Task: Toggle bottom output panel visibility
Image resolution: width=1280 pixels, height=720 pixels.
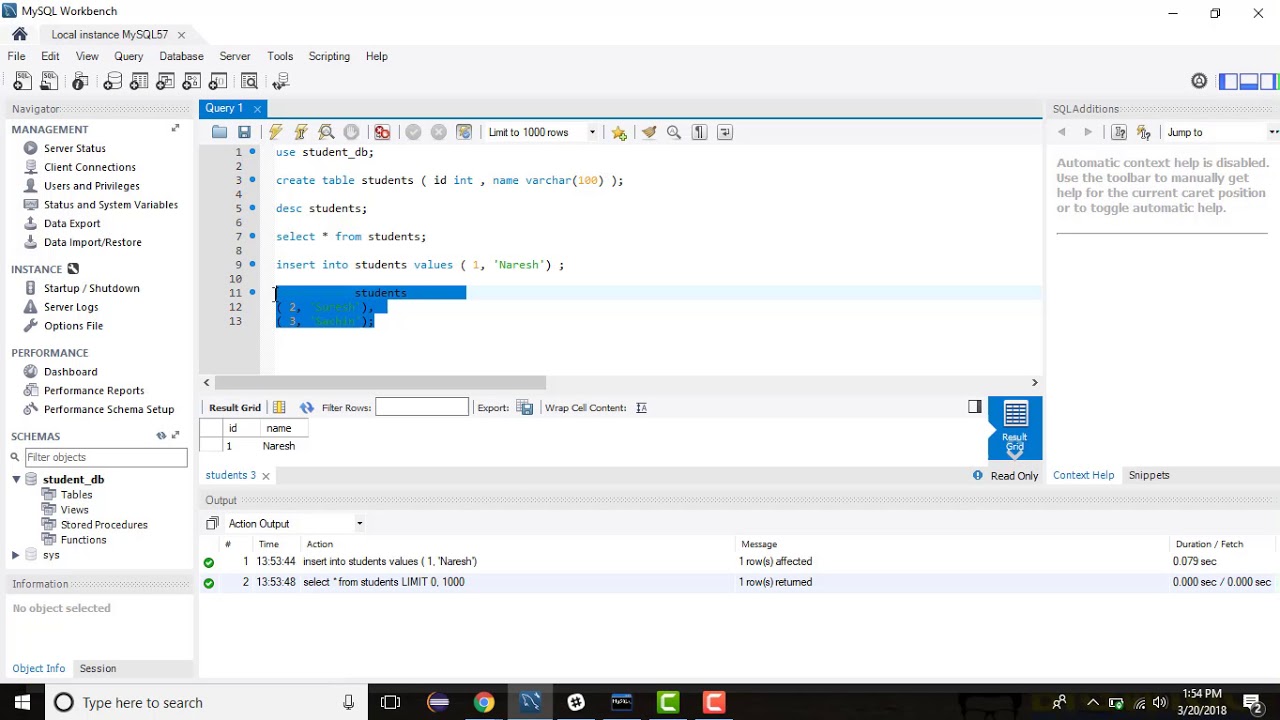Action: click(1249, 81)
